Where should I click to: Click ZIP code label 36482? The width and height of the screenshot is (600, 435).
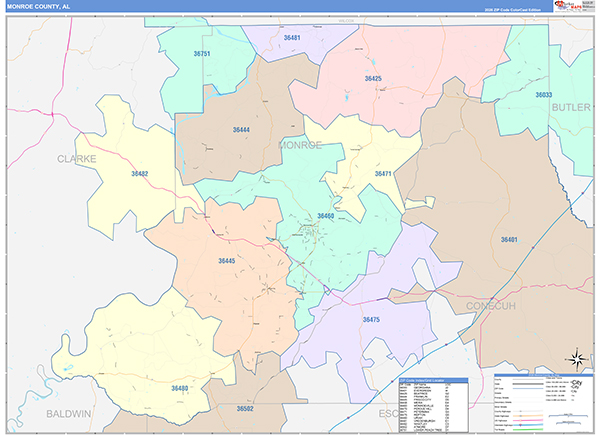pos(140,174)
